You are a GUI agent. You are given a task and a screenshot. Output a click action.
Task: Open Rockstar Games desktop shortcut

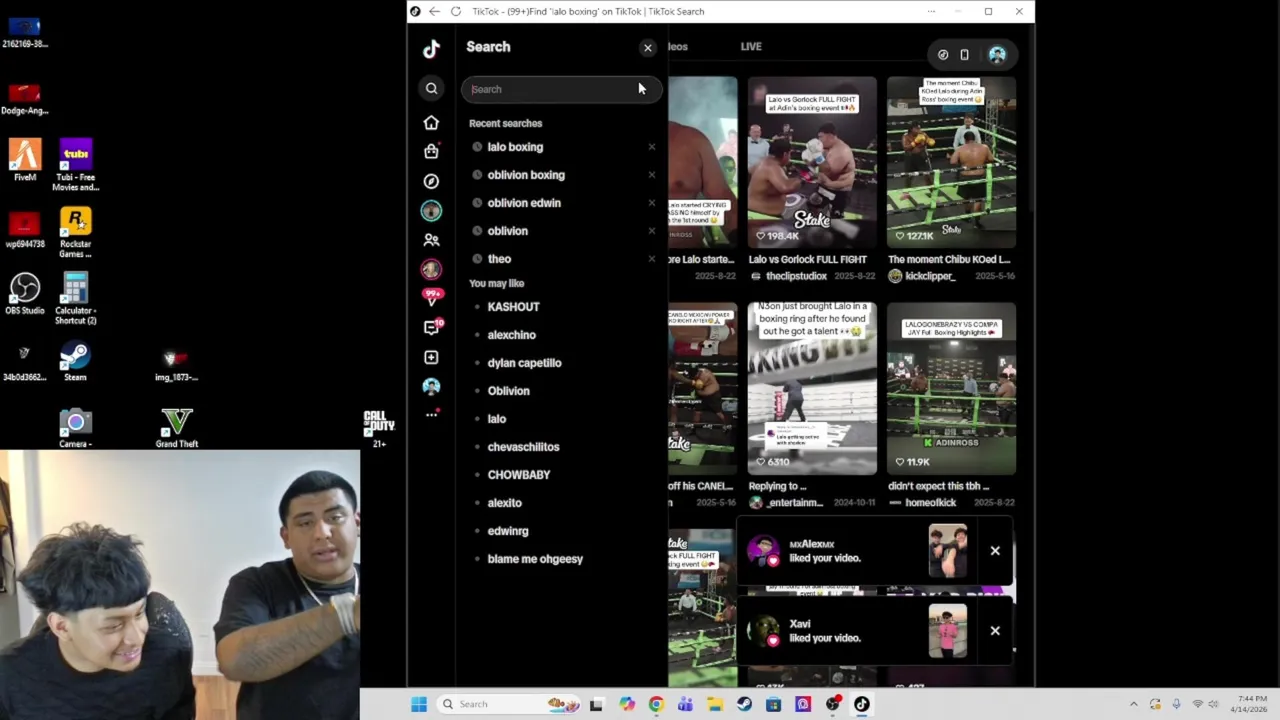point(75,232)
